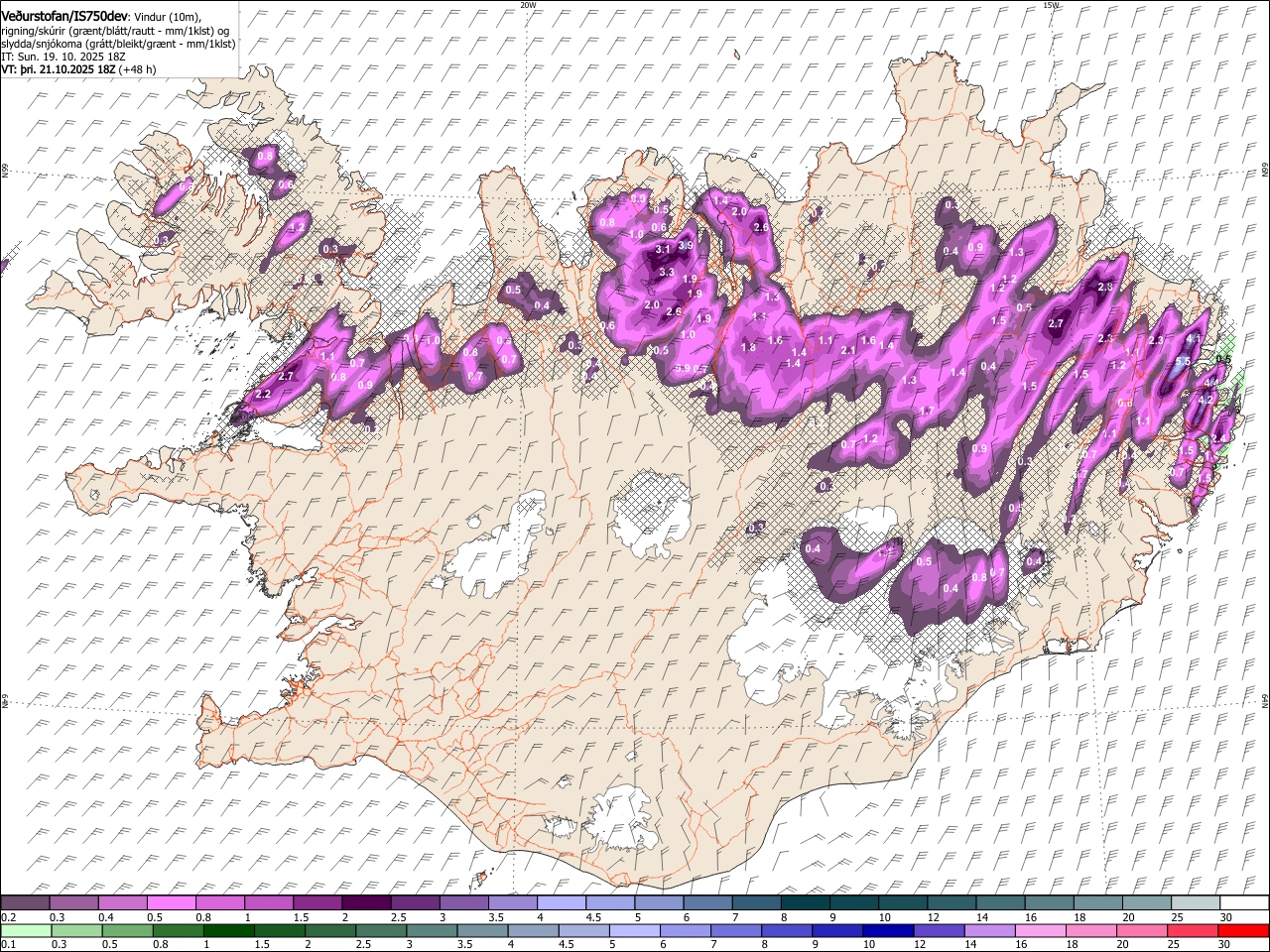Select the bright pink 0.5 swatch in upper legend
This screenshot has width=1270, height=952.
tap(171, 902)
